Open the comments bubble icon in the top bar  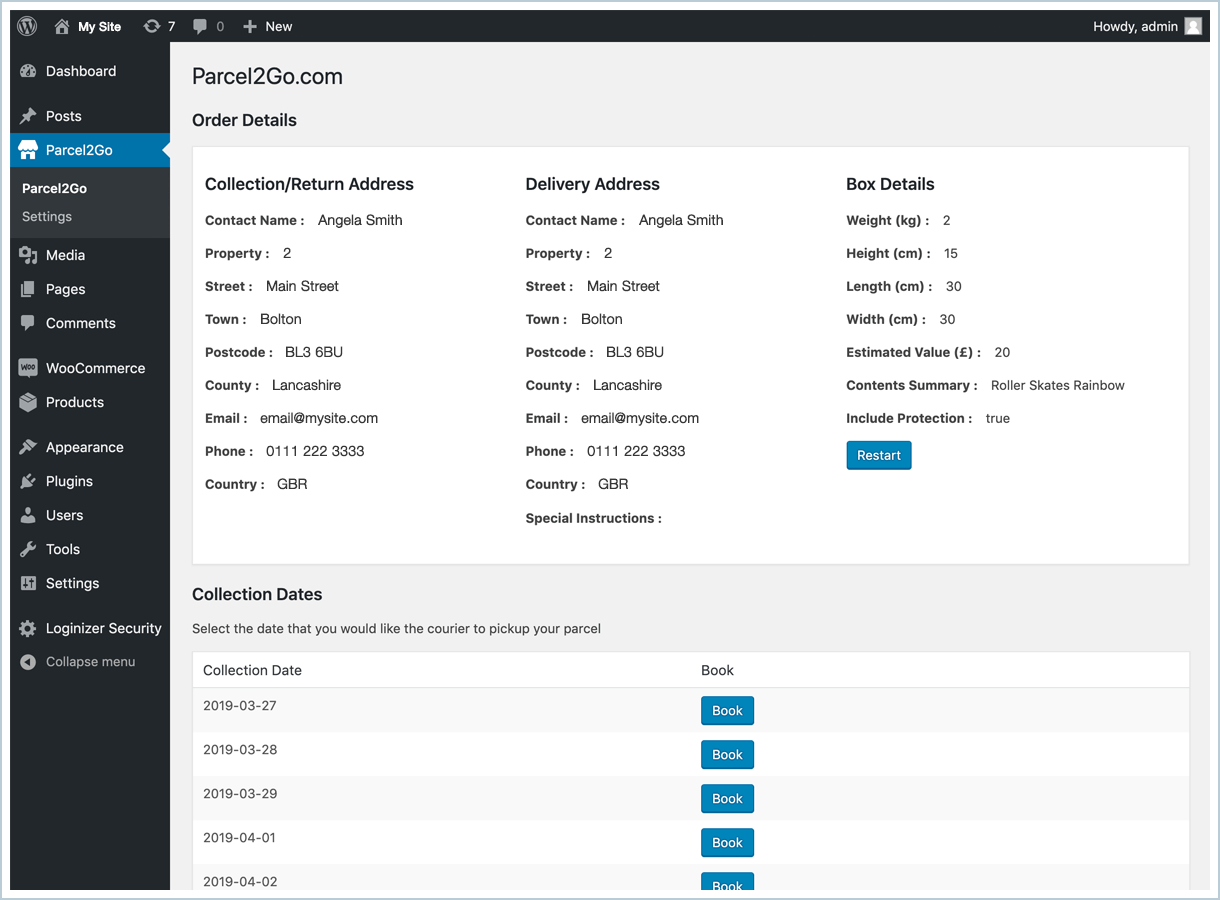coord(201,27)
